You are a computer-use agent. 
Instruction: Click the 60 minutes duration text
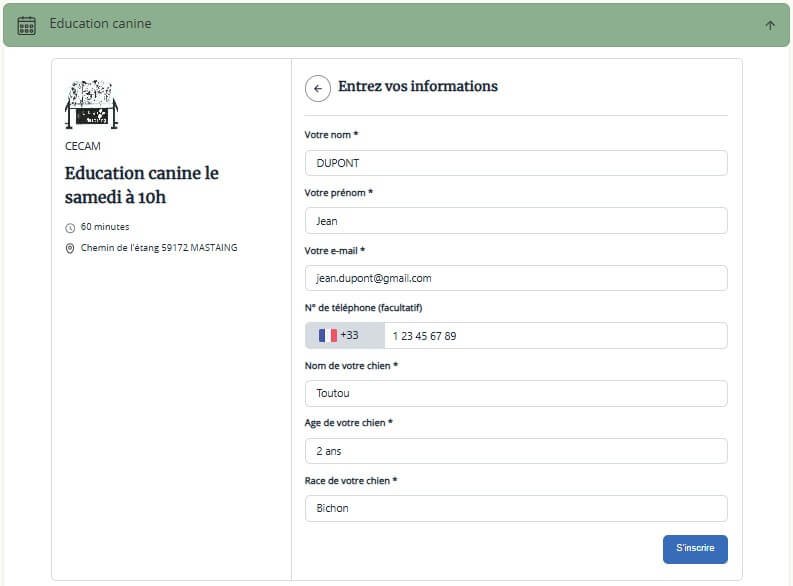105,227
